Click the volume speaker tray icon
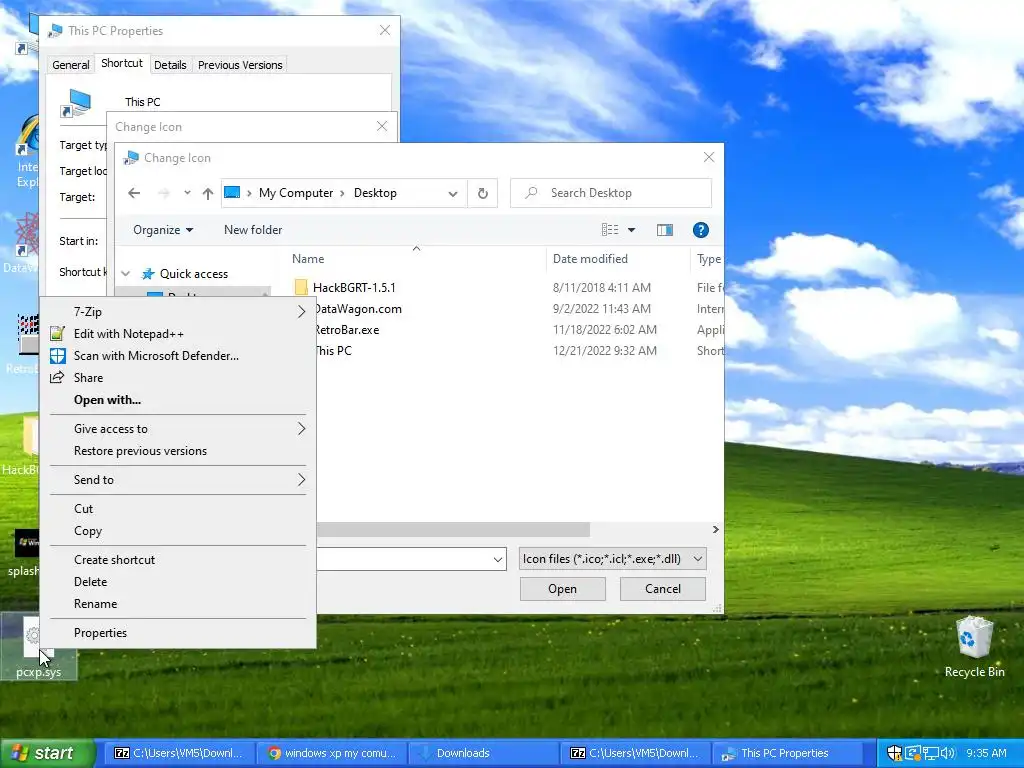This screenshot has height=768, width=1024. coord(949,753)
